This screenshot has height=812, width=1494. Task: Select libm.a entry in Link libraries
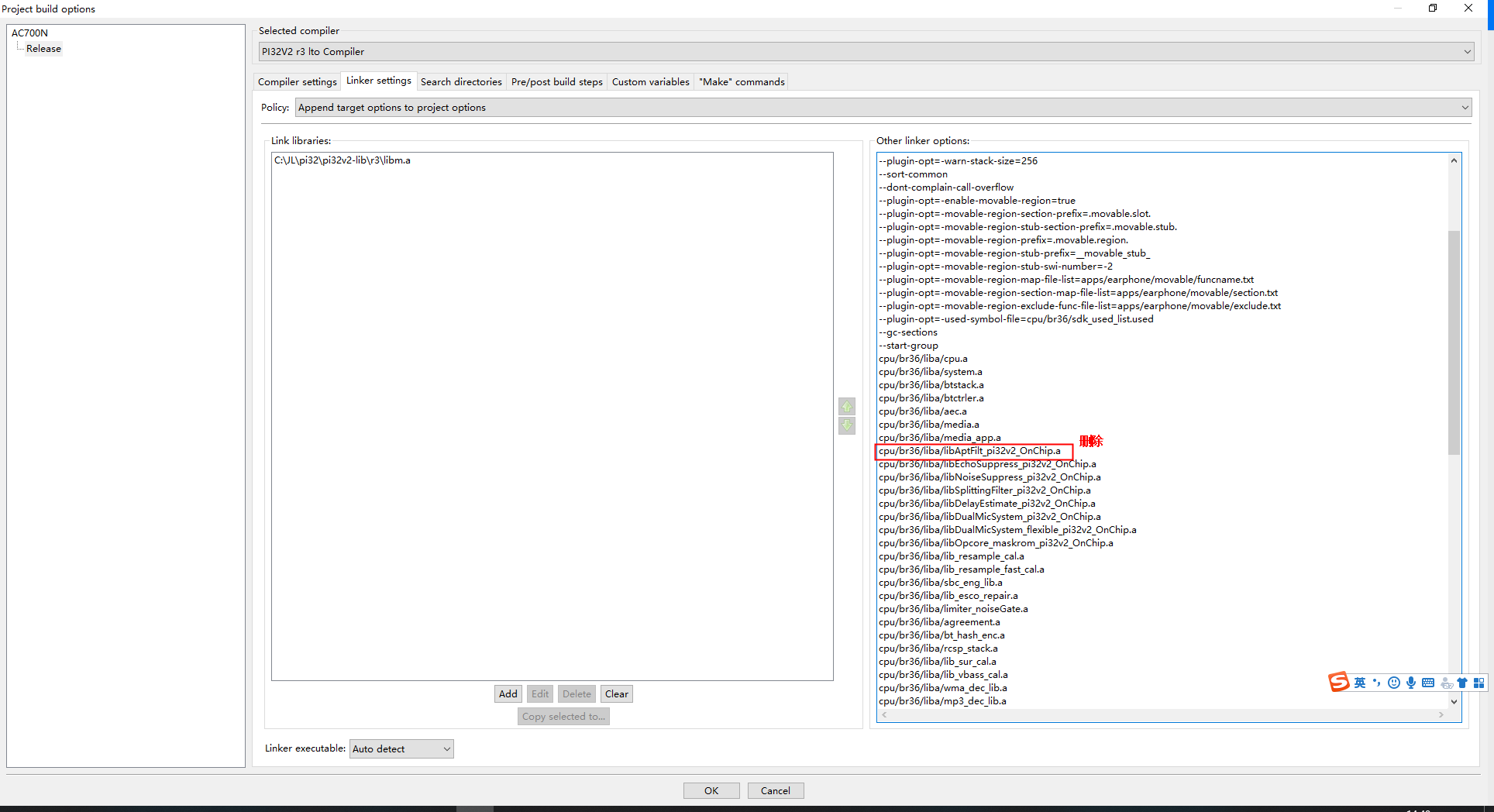click(x=343, y=160)
